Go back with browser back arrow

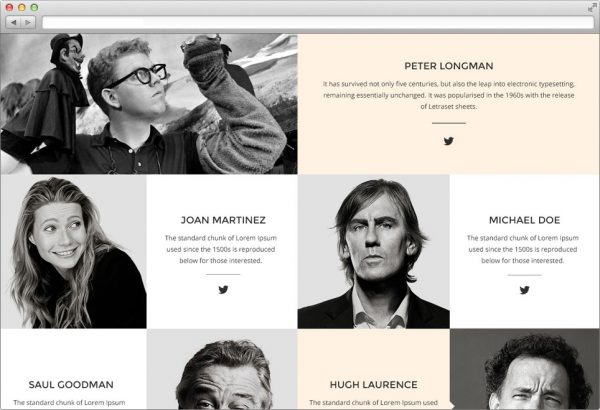click(x=14, y=22)
